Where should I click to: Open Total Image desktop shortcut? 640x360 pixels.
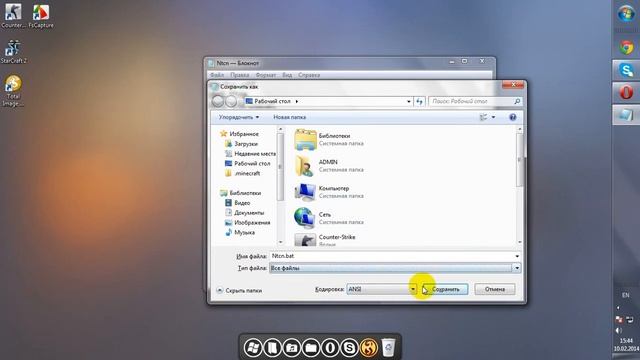pos(13,91)
